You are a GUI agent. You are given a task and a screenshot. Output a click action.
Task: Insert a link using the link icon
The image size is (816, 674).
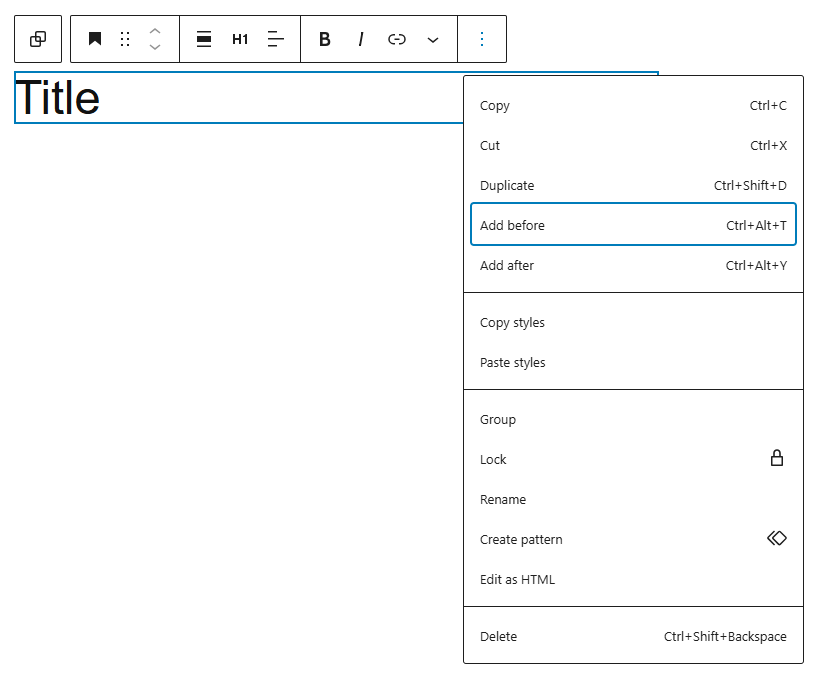[x=397, y=39]
